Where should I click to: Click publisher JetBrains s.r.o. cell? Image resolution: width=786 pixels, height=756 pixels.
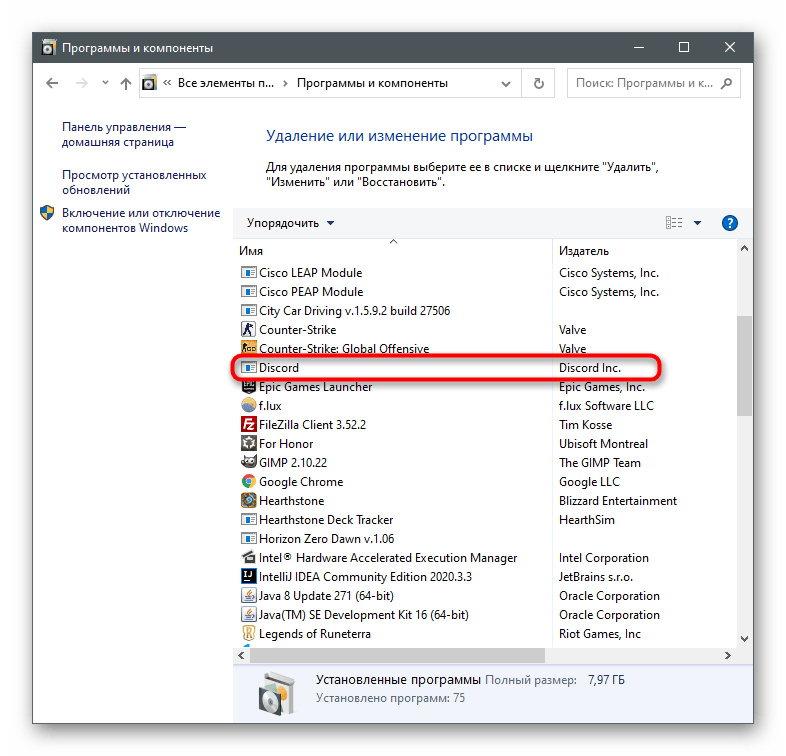click(x=596, y=577)
